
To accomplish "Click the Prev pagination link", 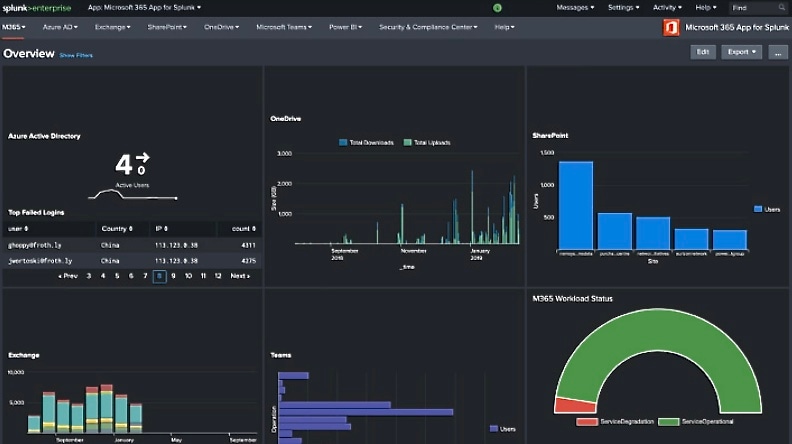I will click(68, 276).
